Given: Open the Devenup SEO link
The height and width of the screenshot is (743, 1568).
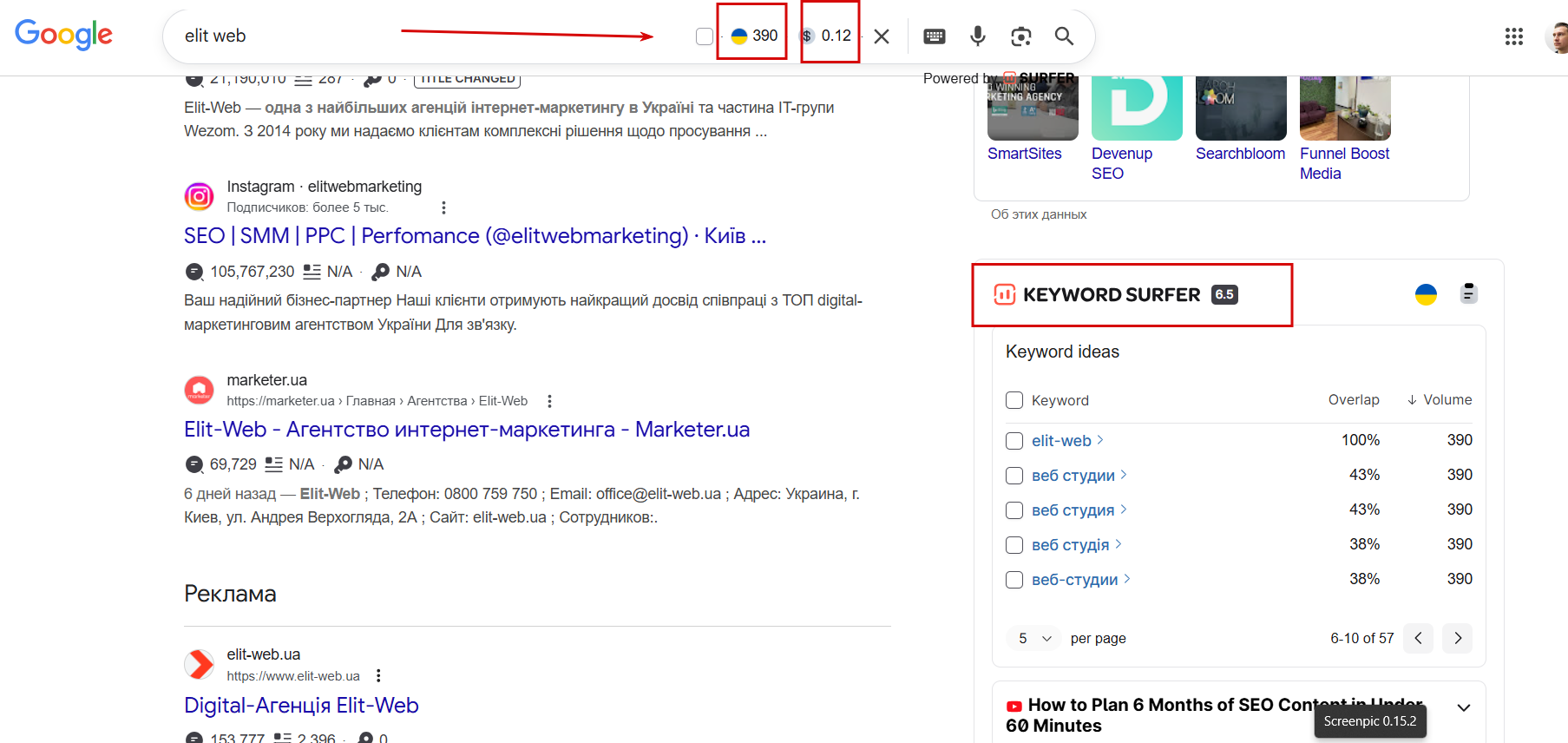Looking at the screenshot, I should pos(1121,163).
